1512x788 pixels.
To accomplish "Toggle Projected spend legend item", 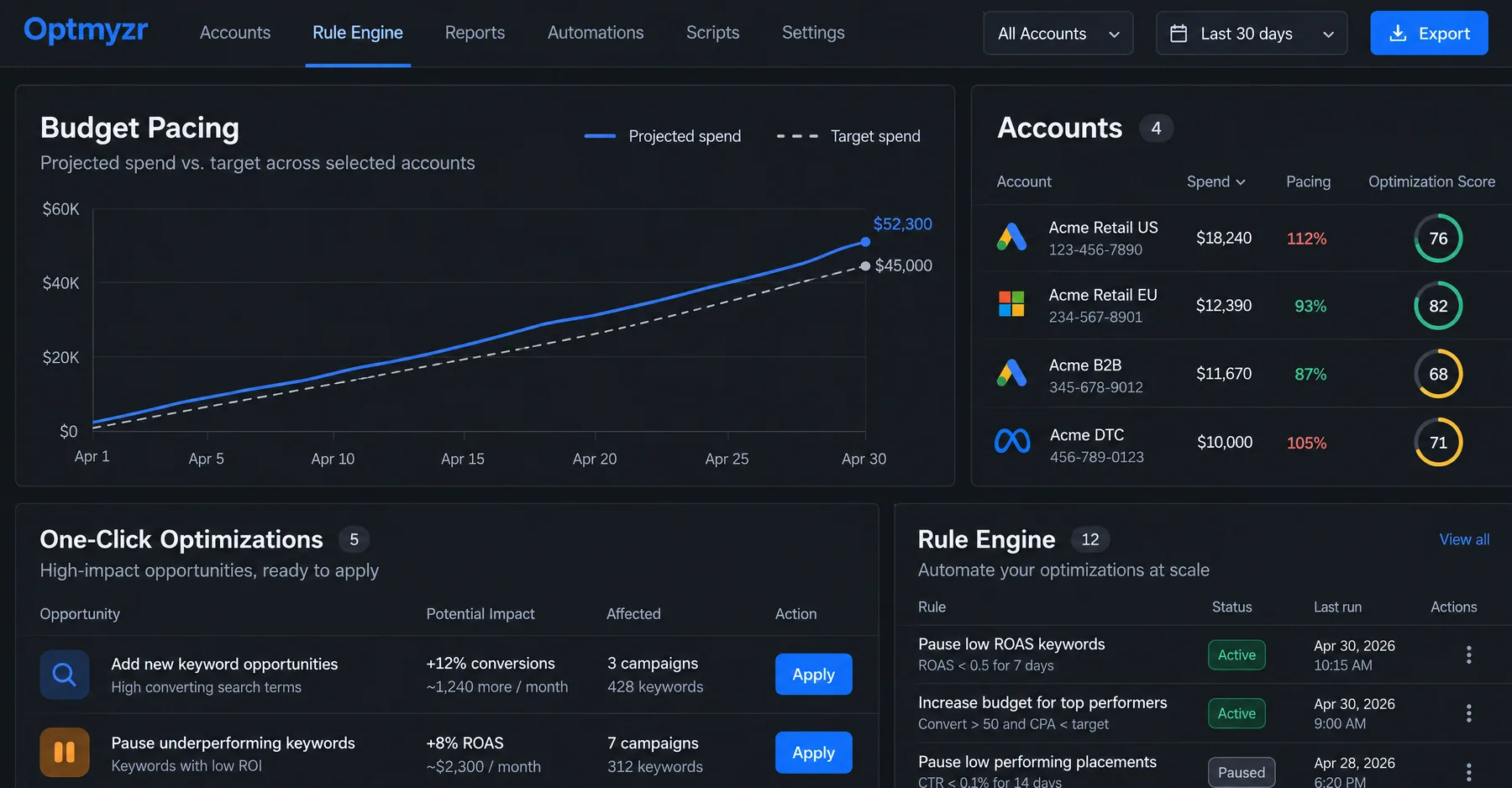I will coord(663,136).
